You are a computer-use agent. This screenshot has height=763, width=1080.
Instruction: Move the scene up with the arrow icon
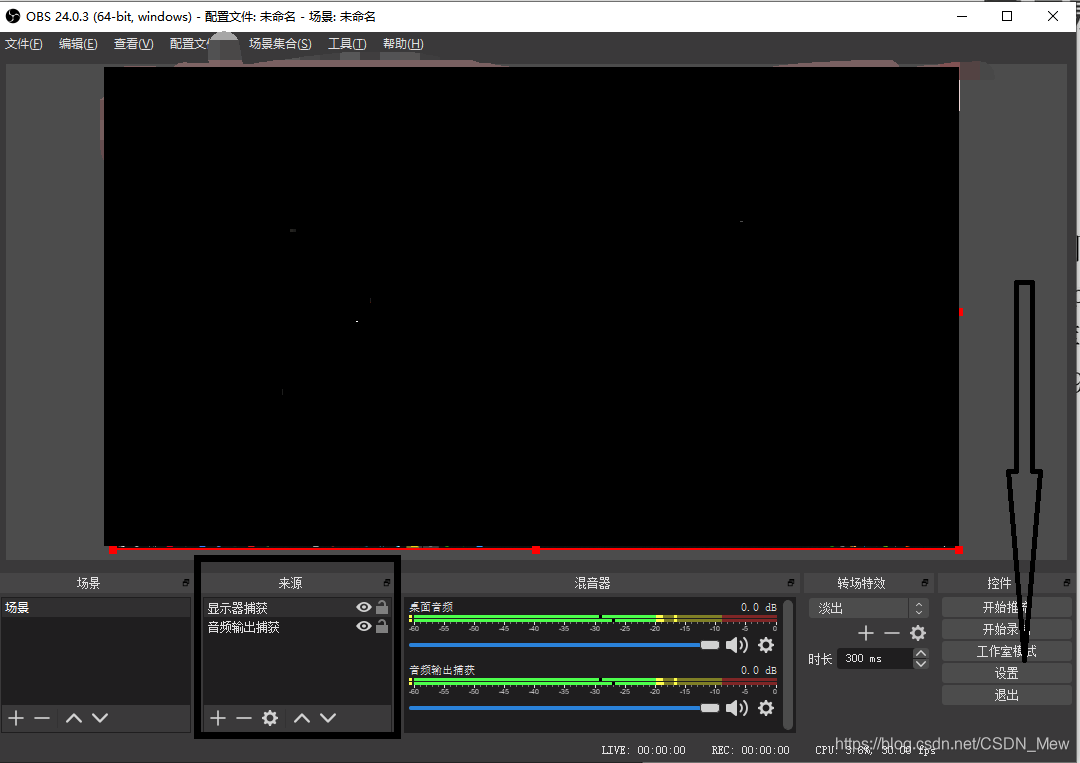[74, 718]
